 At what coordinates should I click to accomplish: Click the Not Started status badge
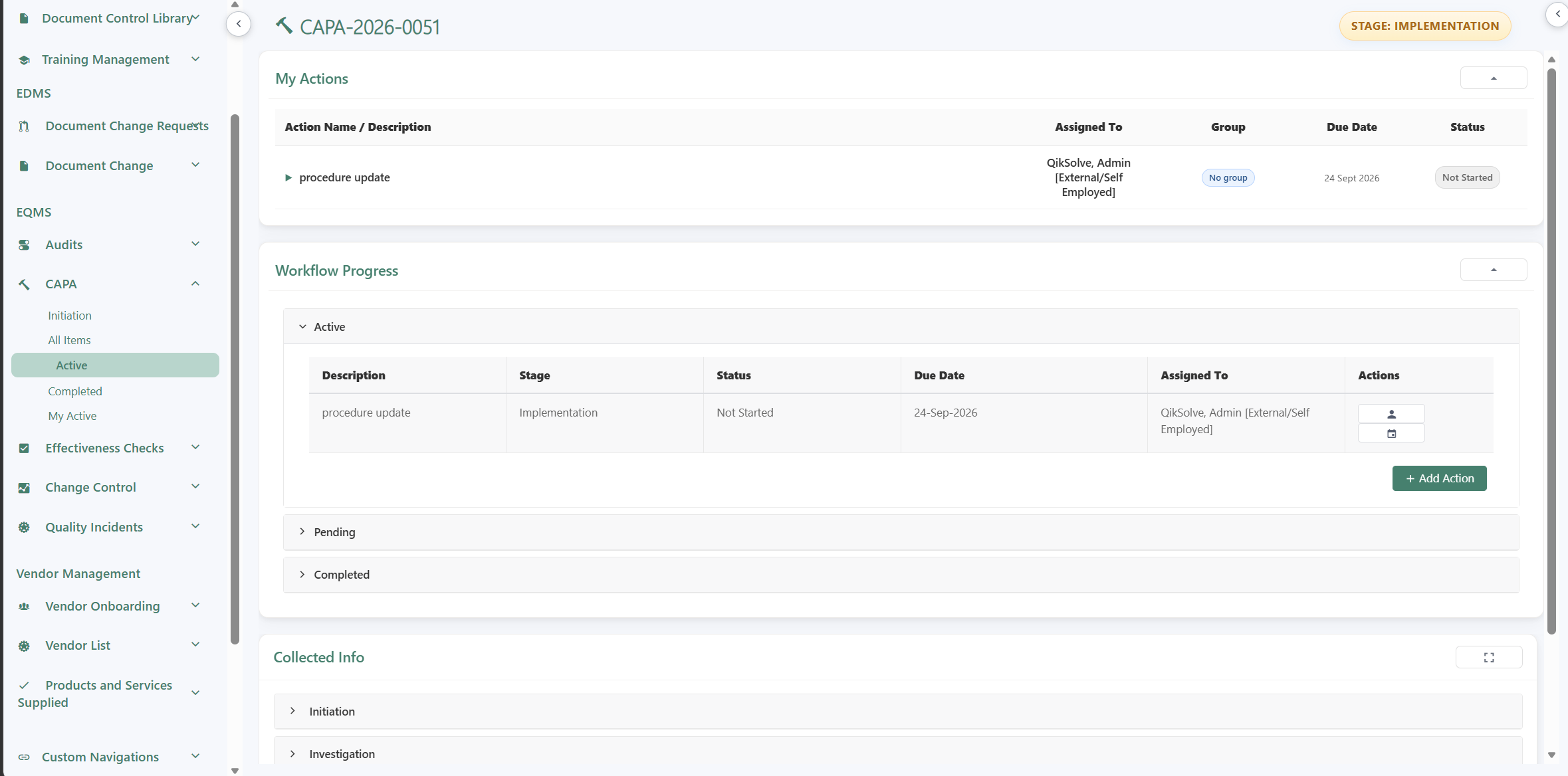click(1467, 177)
